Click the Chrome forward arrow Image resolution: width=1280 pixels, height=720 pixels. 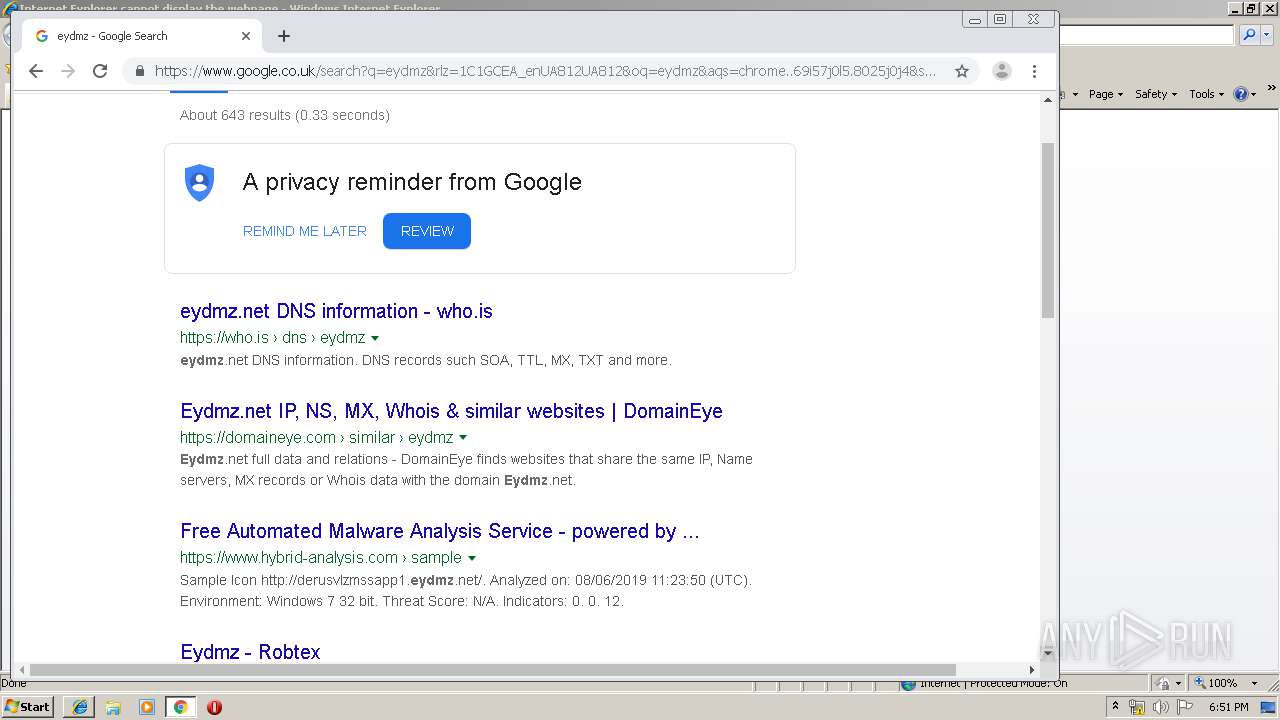[x=68, y=71]
